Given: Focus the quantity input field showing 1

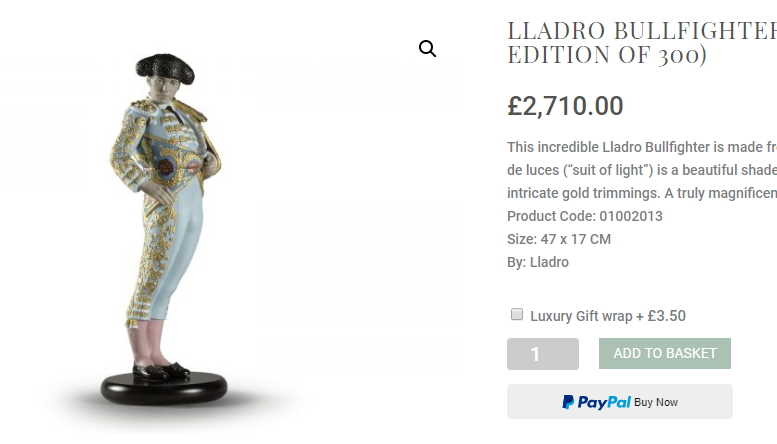Looking at the screenshot, I should pos(543,354).
